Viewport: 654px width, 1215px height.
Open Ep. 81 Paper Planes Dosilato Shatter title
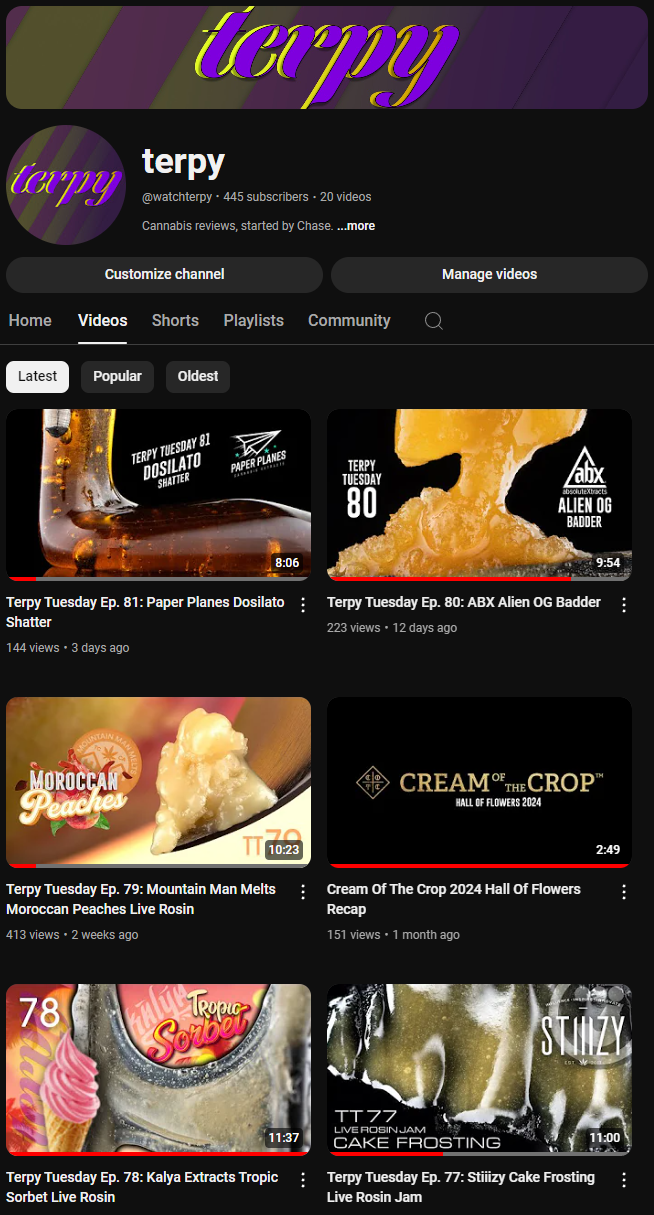point(146,612)
